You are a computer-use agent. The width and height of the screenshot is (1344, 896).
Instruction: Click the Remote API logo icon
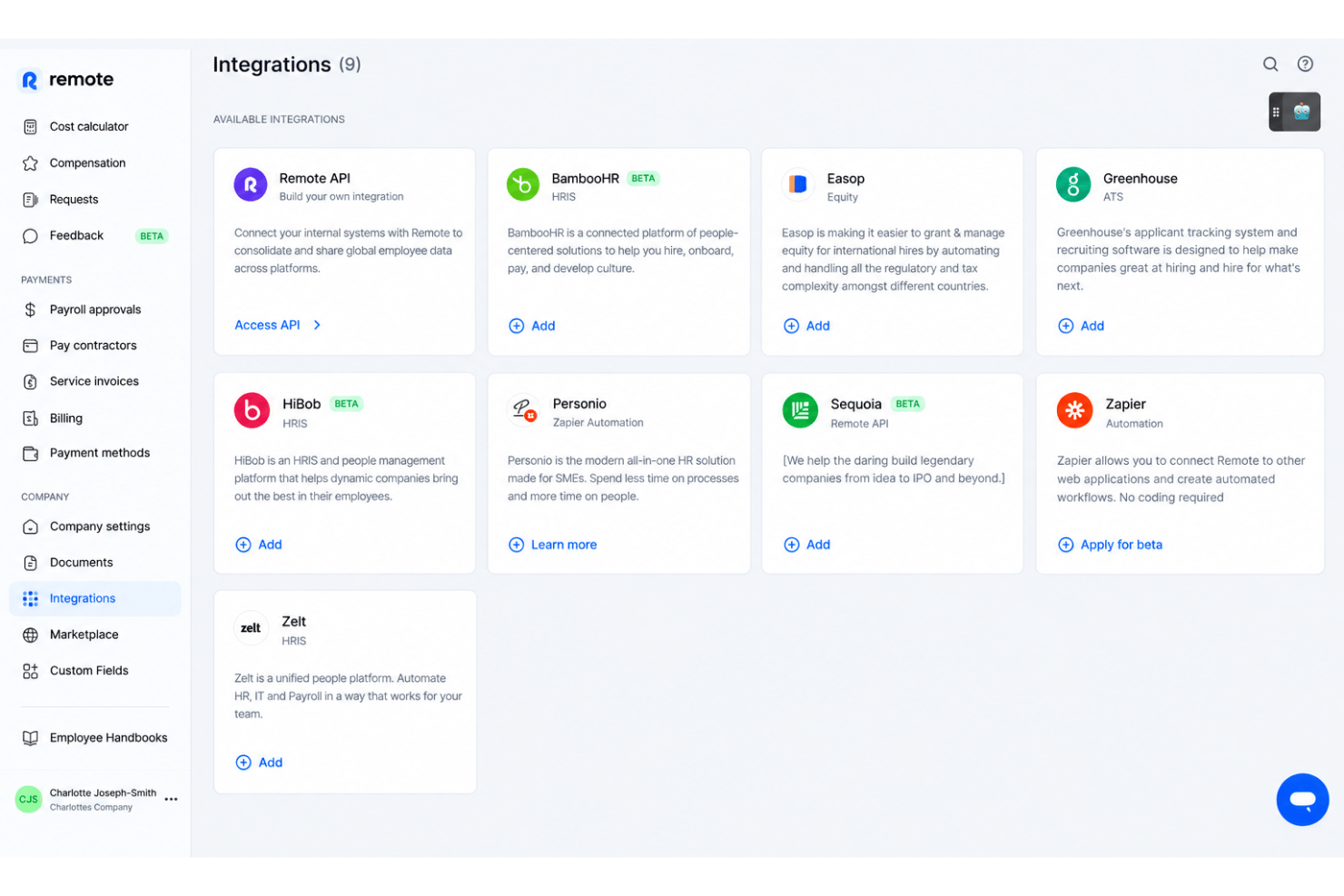pos(251,185)
